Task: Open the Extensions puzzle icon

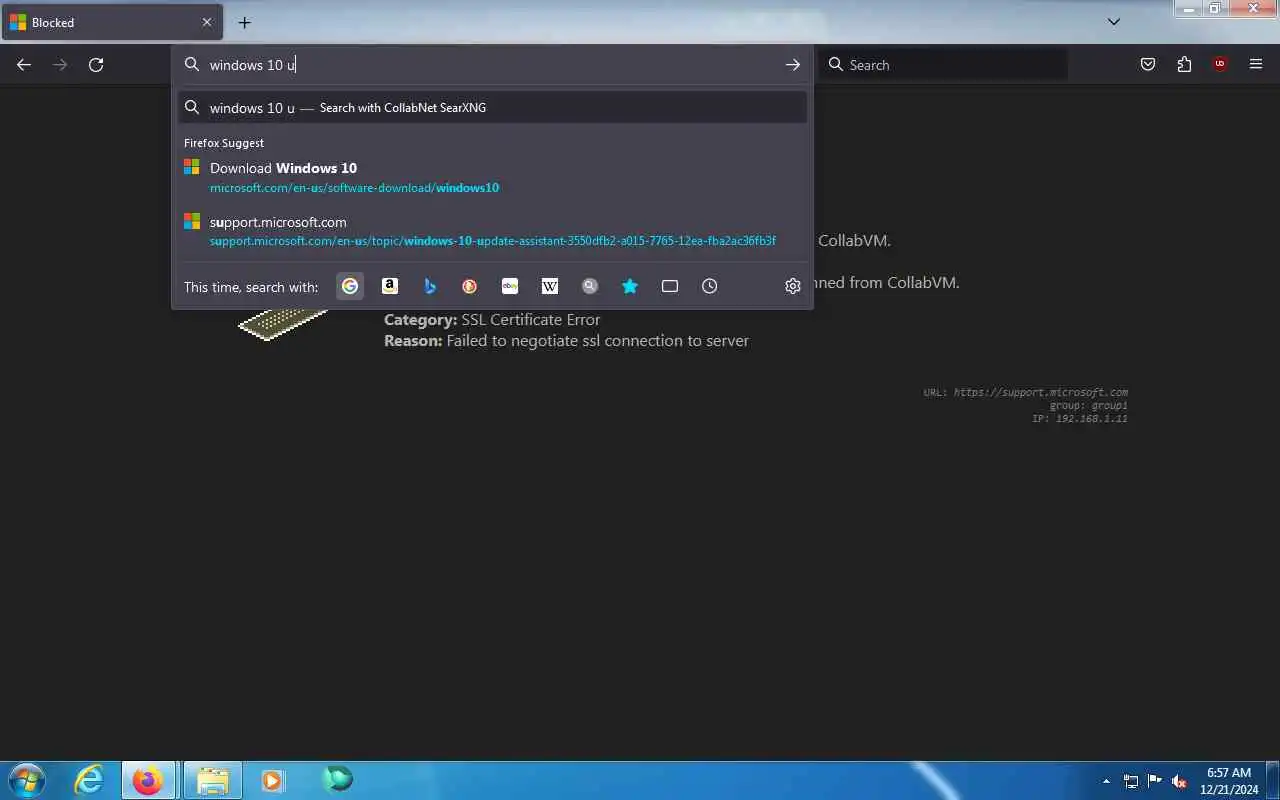Action: click(1184, 65)
